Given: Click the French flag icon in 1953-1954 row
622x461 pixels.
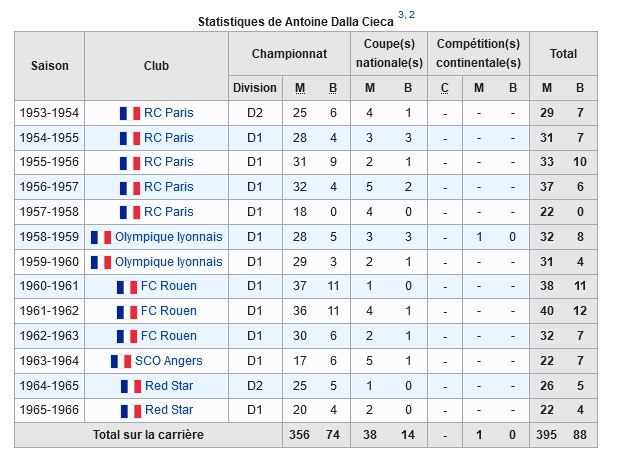Looking at the screenshot, I should click(x=130, y=113).
